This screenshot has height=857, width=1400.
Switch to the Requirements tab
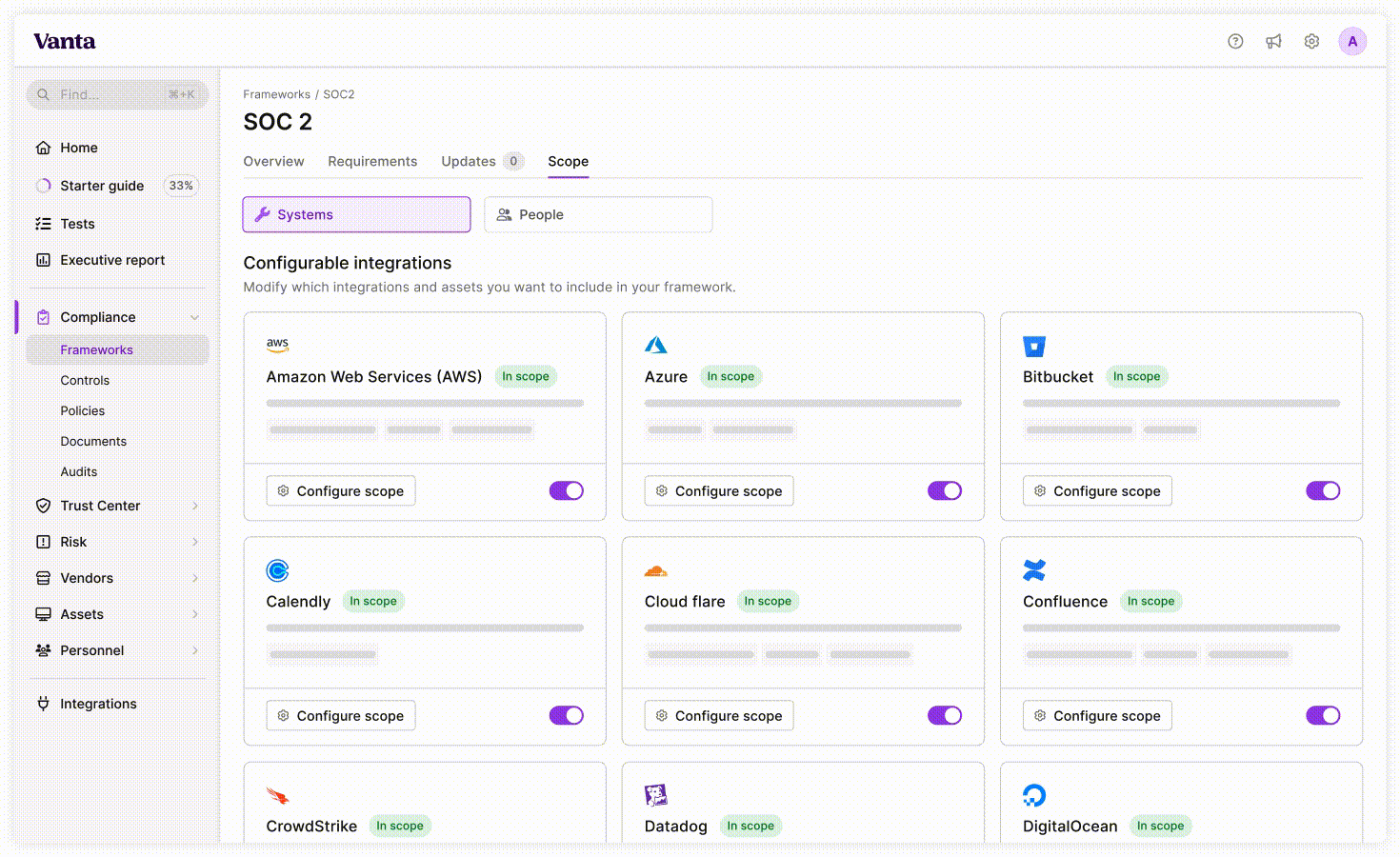tap(372, 162)
